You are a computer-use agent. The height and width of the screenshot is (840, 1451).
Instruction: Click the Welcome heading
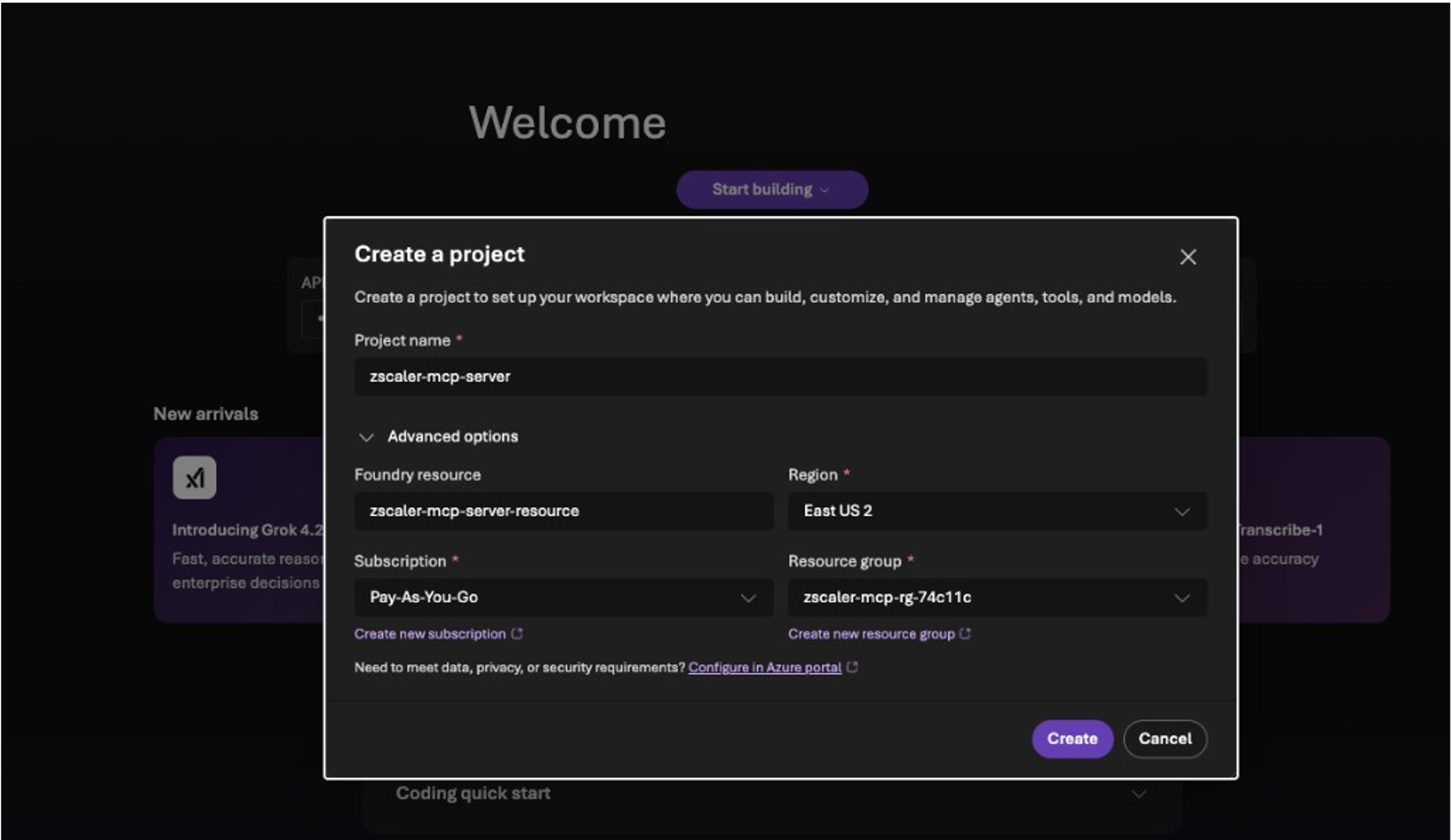point(567,123)
